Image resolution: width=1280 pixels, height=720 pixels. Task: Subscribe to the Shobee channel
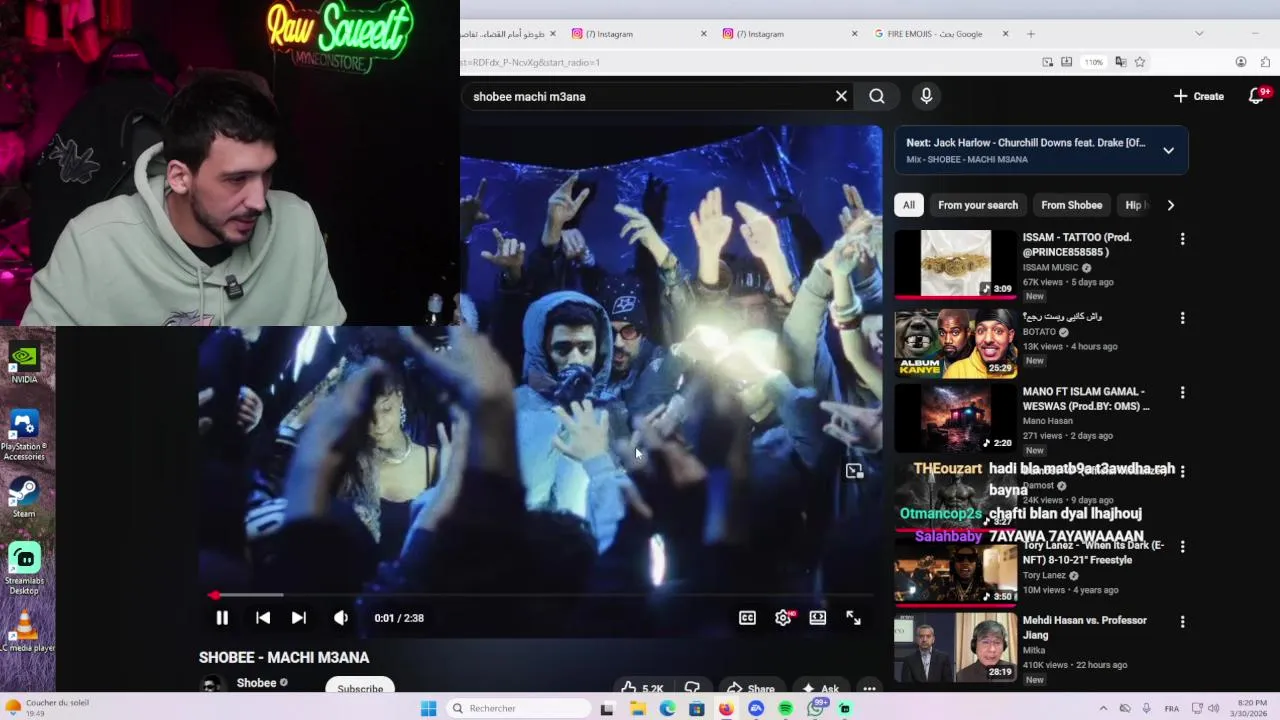(360, 688)
